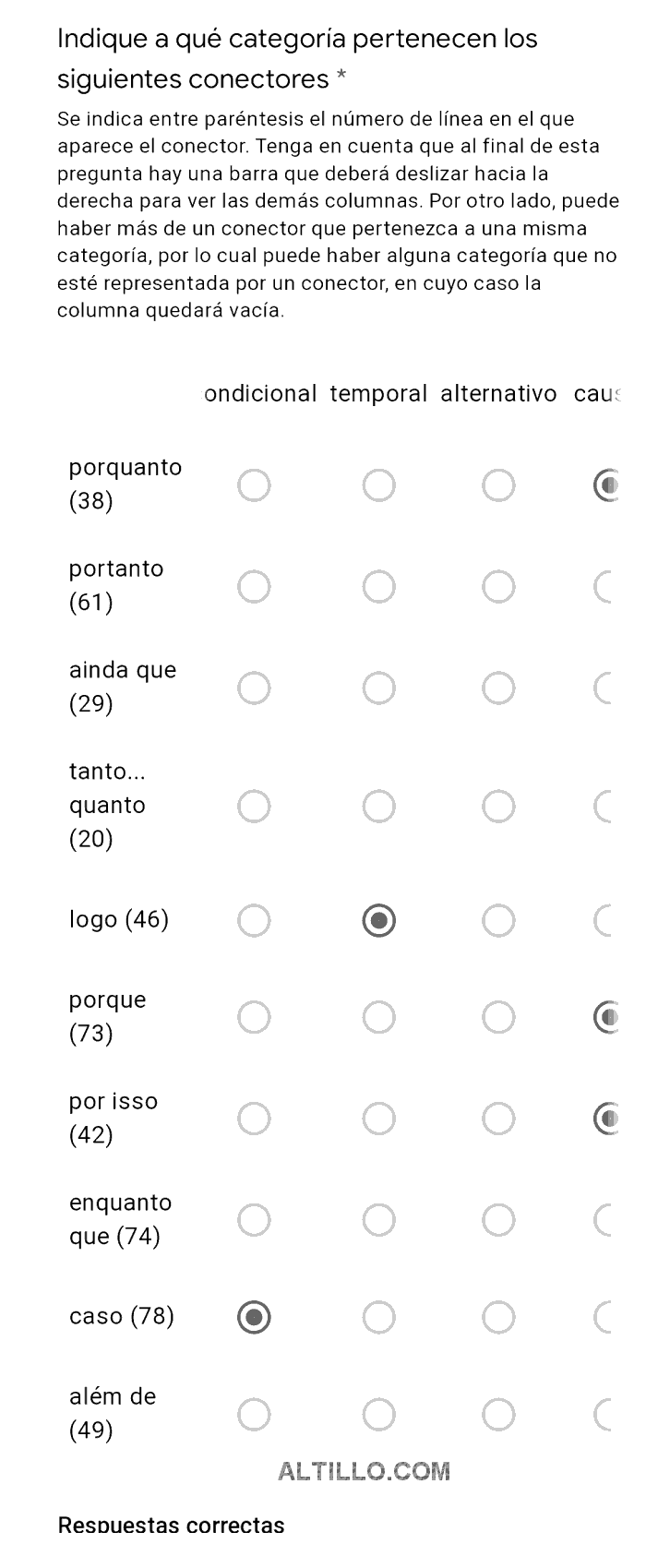Choose temporal for ainda que (29)
The image size is (646, 1568).
pos(378,688)
